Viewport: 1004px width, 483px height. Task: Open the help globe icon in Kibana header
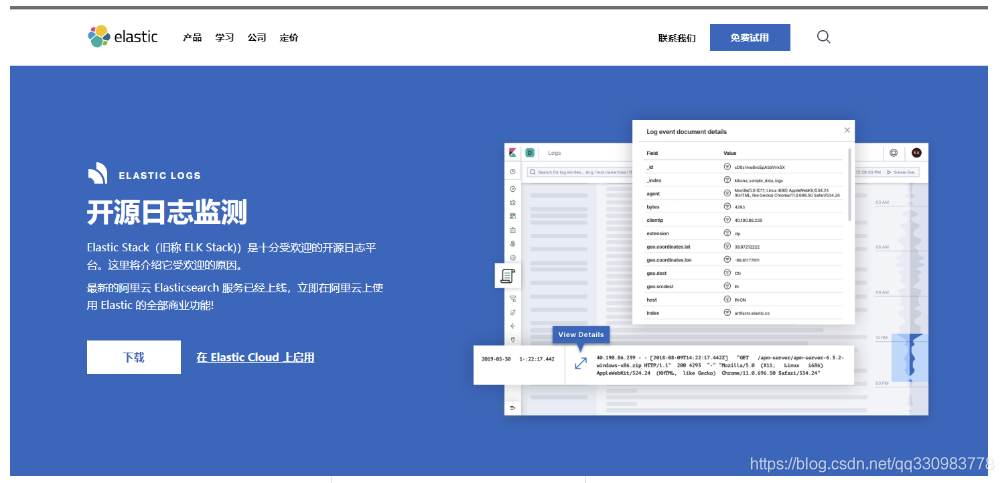[x=894, y=153]
